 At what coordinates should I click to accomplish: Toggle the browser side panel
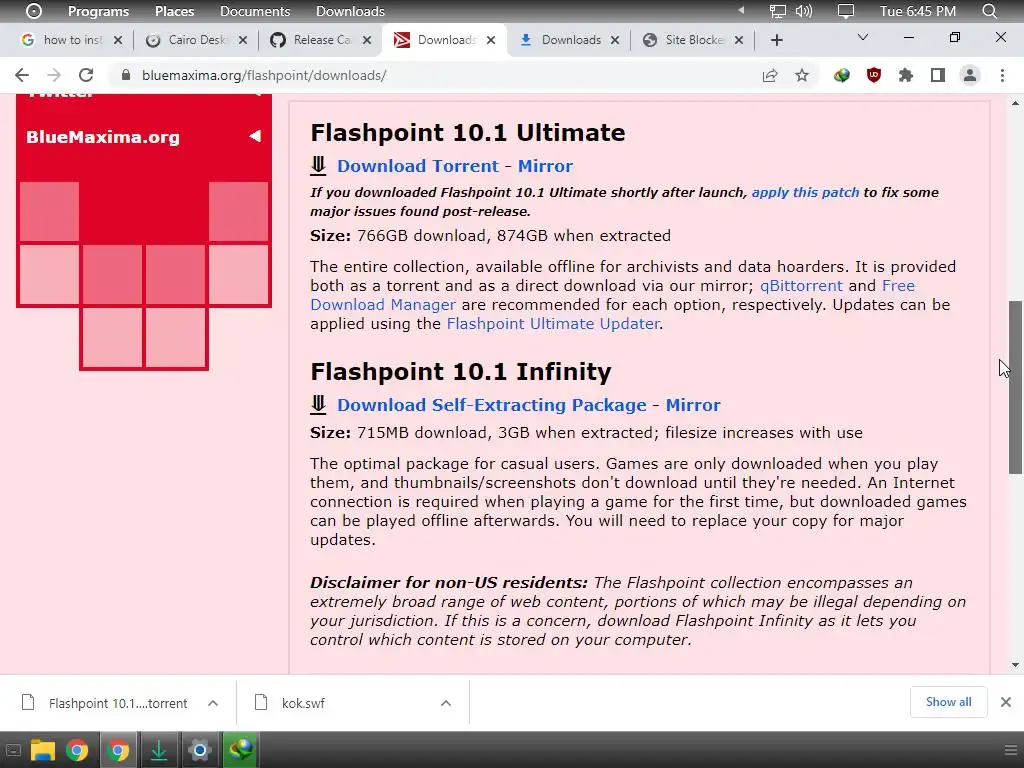938,75
